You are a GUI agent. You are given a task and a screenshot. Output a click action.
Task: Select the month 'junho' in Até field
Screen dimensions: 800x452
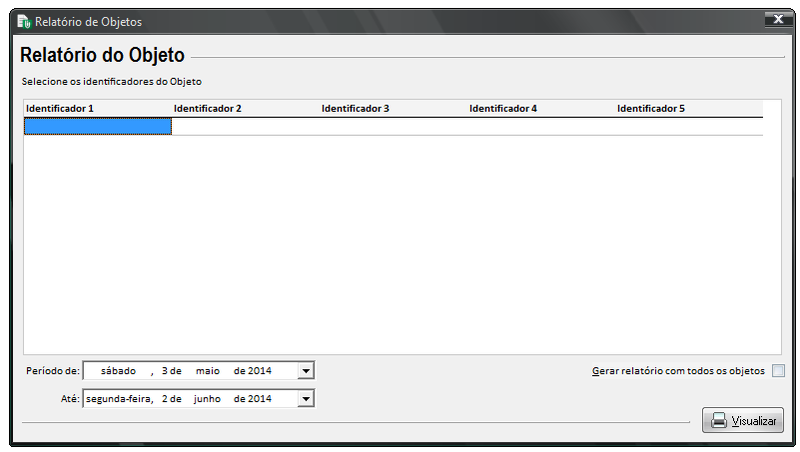pos(208,399)
